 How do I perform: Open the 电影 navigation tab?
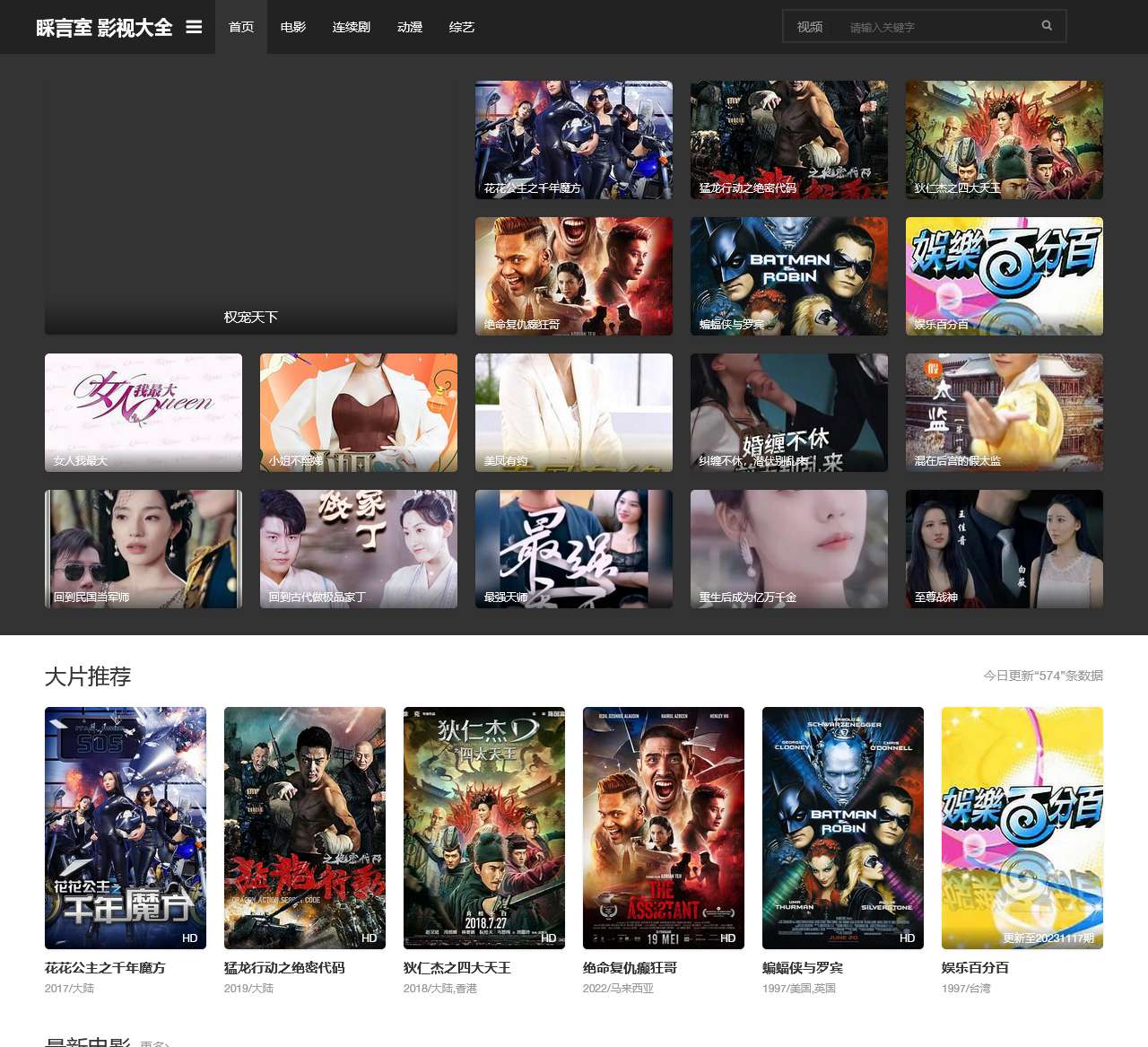click(293, 27)
